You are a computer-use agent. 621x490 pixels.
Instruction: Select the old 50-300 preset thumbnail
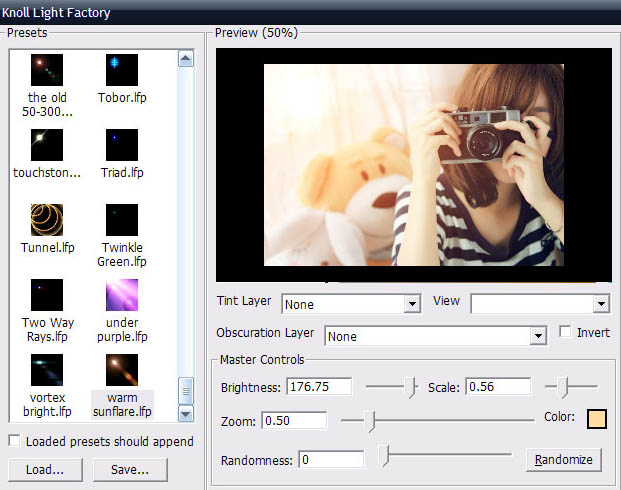point(47,70)
